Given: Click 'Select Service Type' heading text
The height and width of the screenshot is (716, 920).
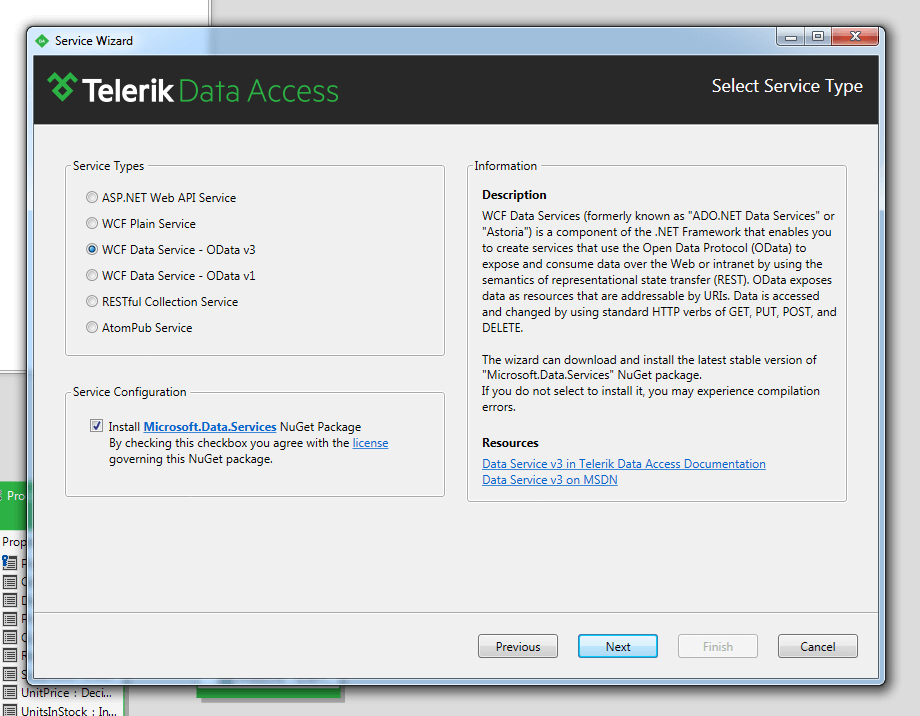Looking at the screenshot, I should click(x=787, y=86).
